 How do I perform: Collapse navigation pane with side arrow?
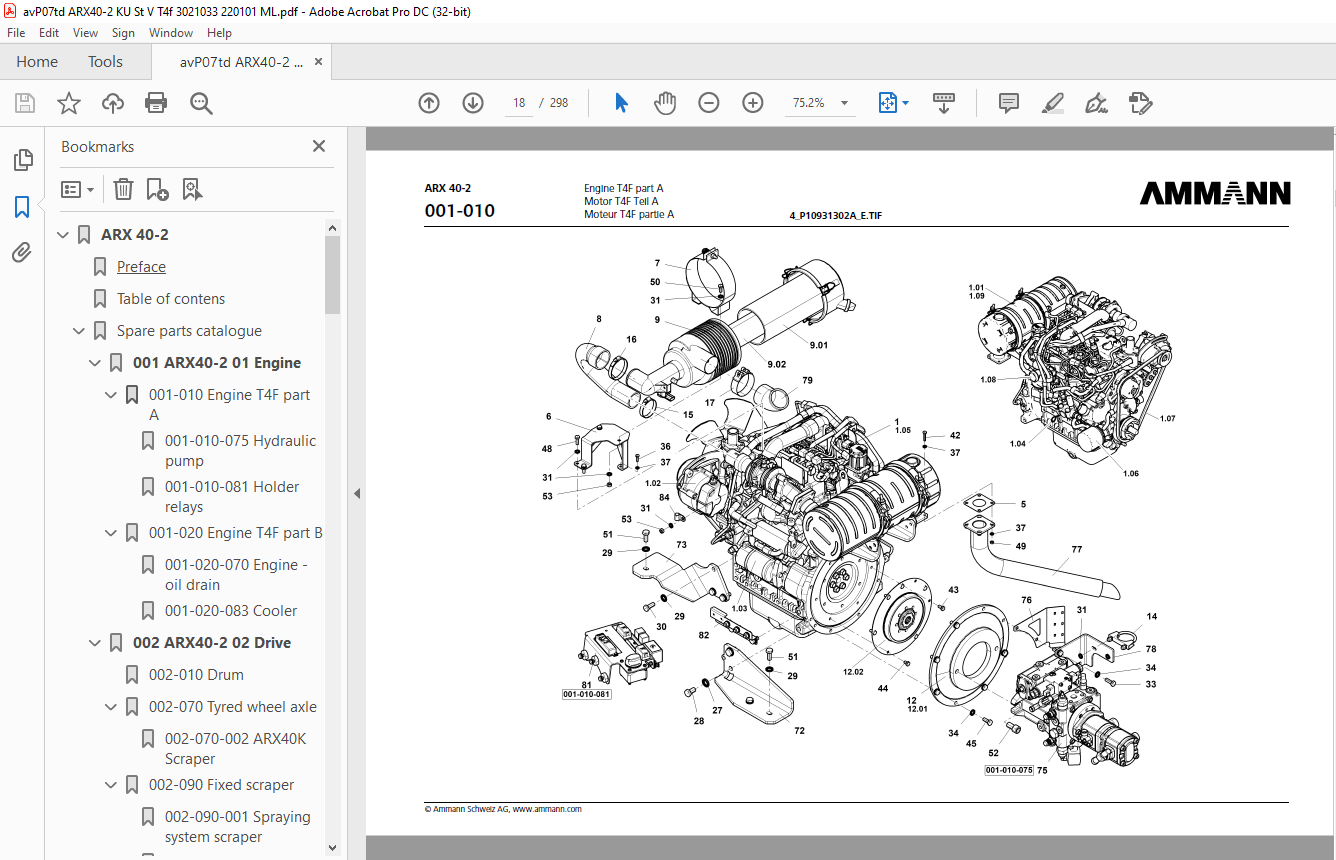point(357,493)
